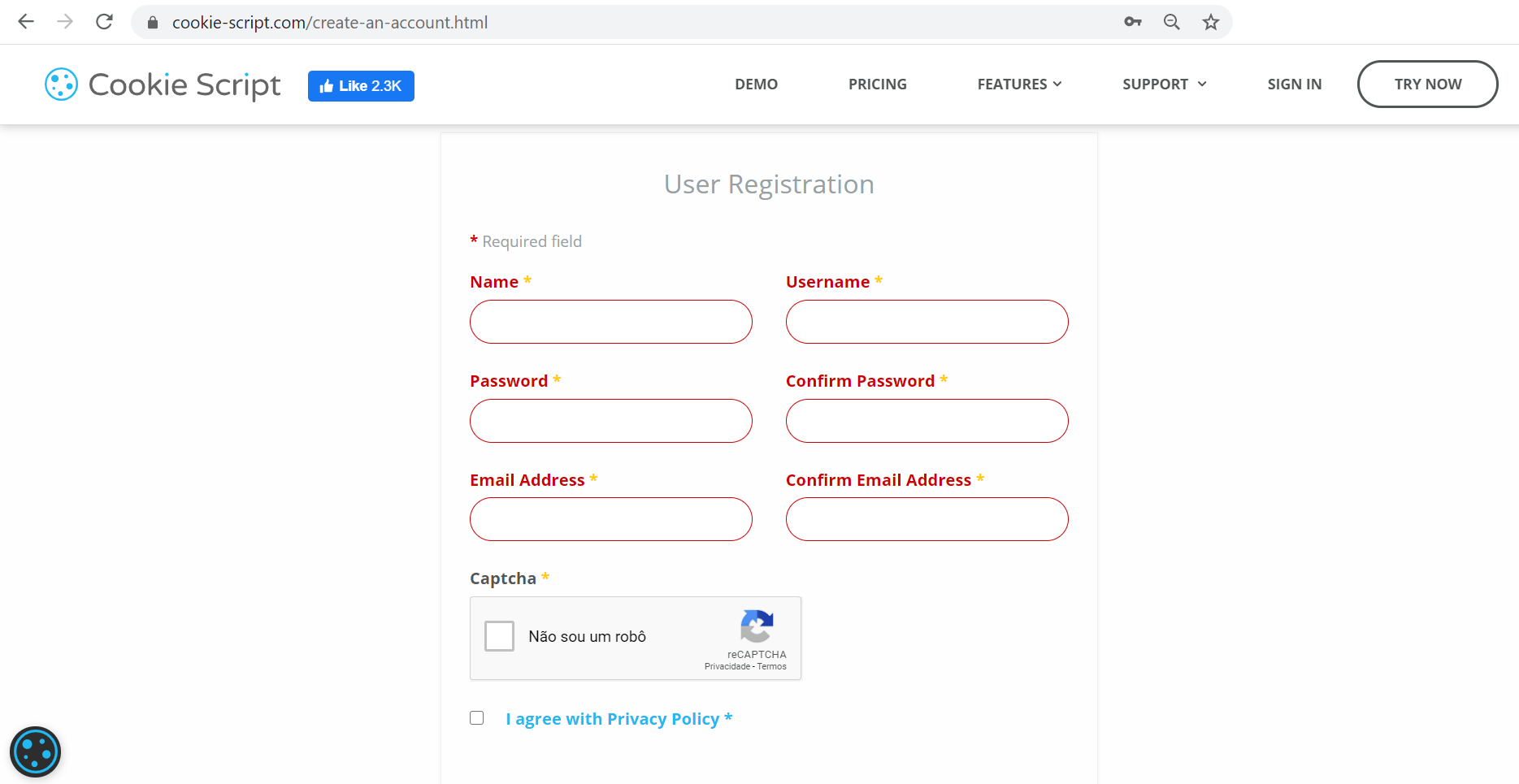Click into the Confirm Email Address field
The image size is (1519, 784).
(927, 519)
